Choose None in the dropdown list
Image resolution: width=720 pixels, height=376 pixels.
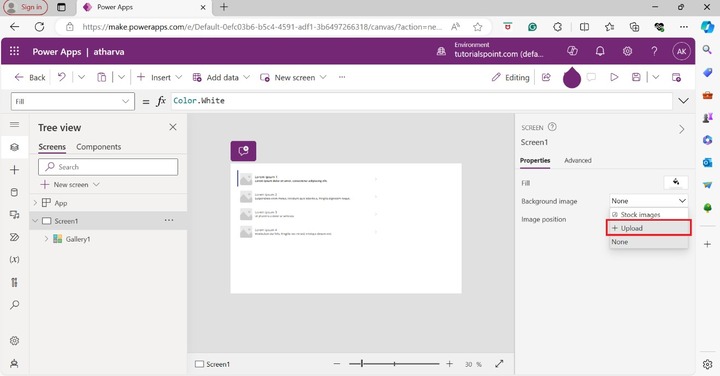click(x=648, y=241)
